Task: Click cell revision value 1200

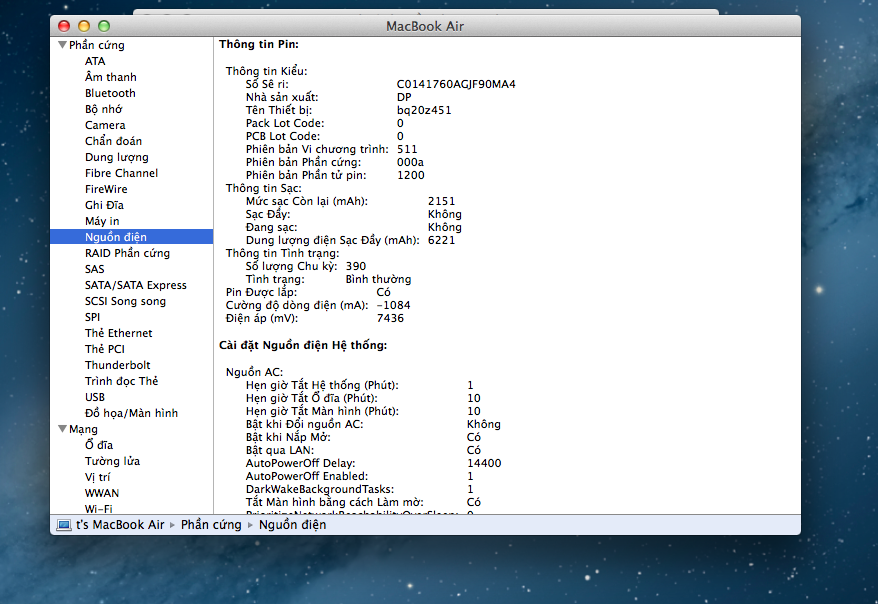Action: pos(410,175)
